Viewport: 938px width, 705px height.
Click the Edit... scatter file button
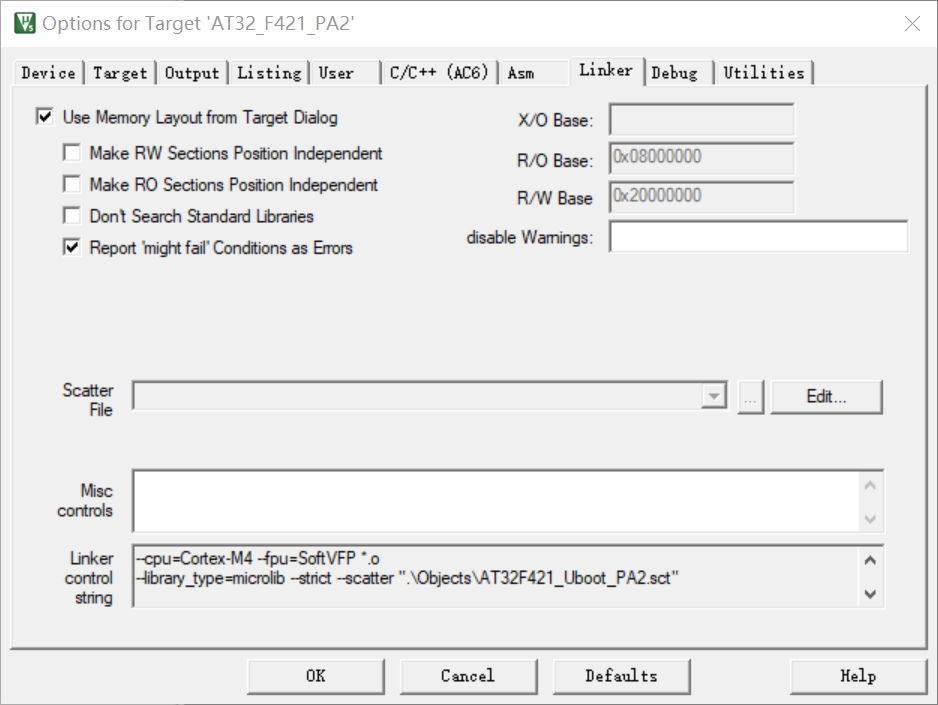coord(826,397)
